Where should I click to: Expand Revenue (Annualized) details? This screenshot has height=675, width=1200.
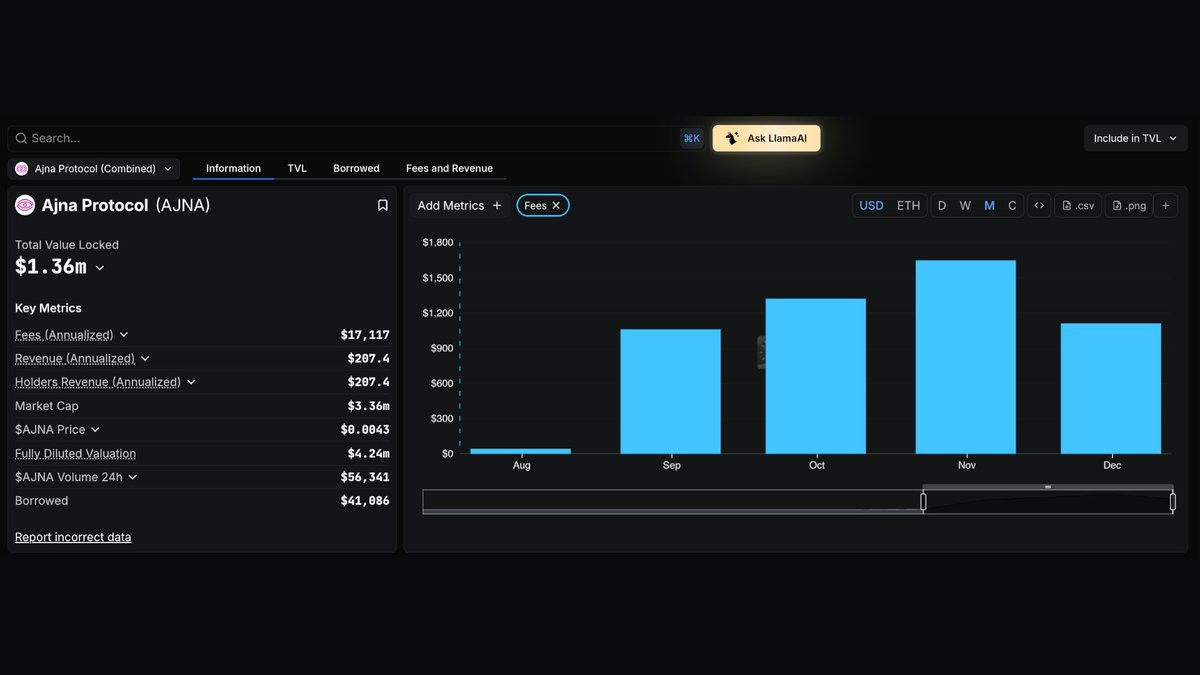145,358
